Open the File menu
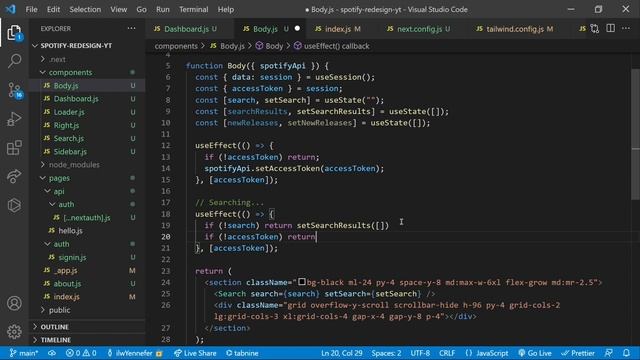 [x=31, y=9]
